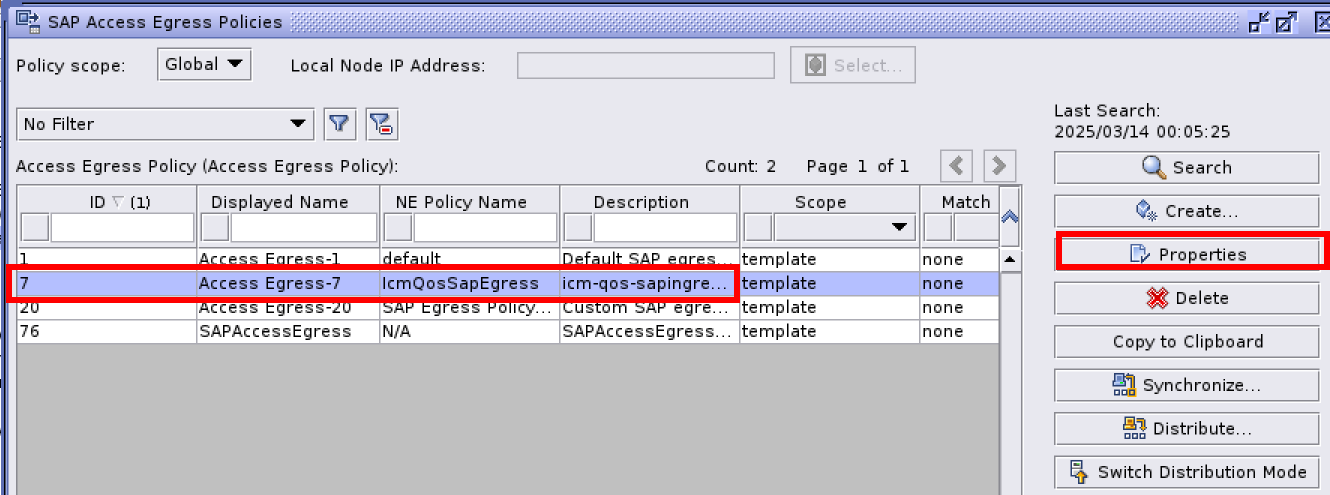Open Synchronize for the policy
Screen dimensions: 1330x495
[1186, 385]
